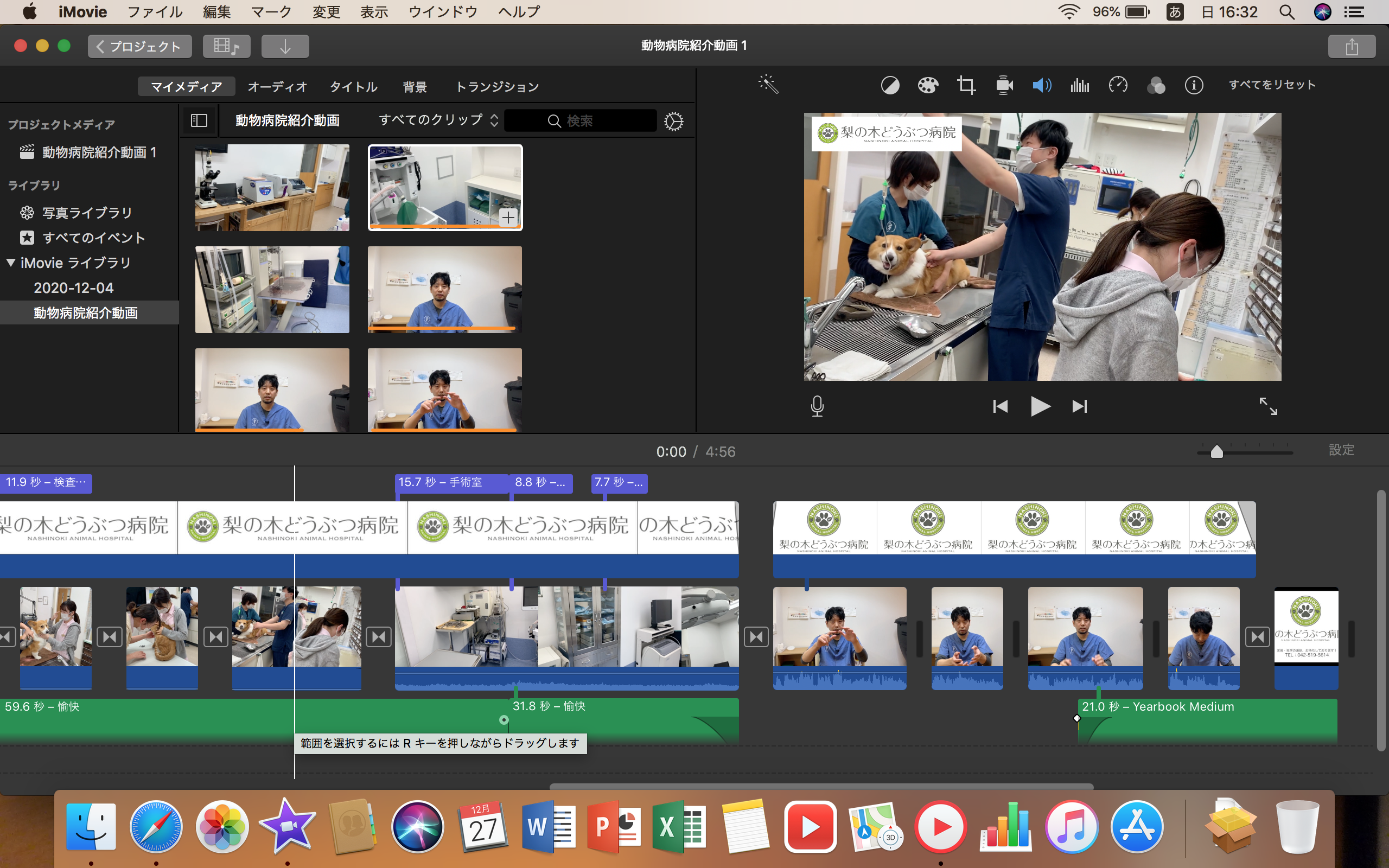Toggle the library sidebar list button
Viewport: 1389px width, 868px height.
pos(199,120)
